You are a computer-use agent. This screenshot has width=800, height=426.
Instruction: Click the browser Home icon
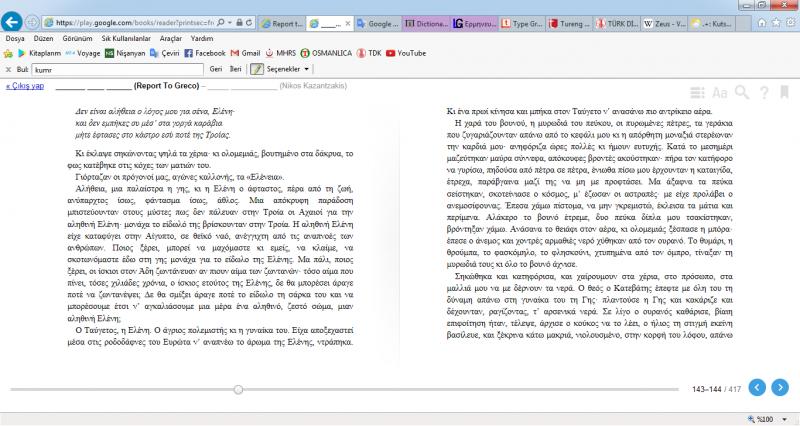(x=762, y=23)
